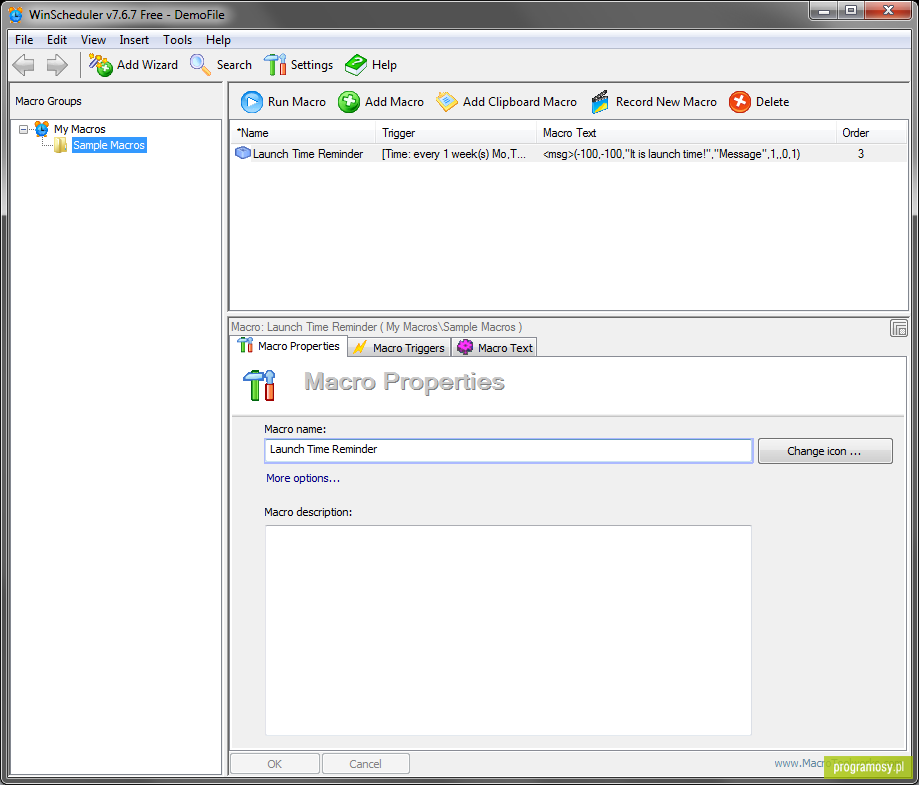Click the Cancel button

(365, 764)
